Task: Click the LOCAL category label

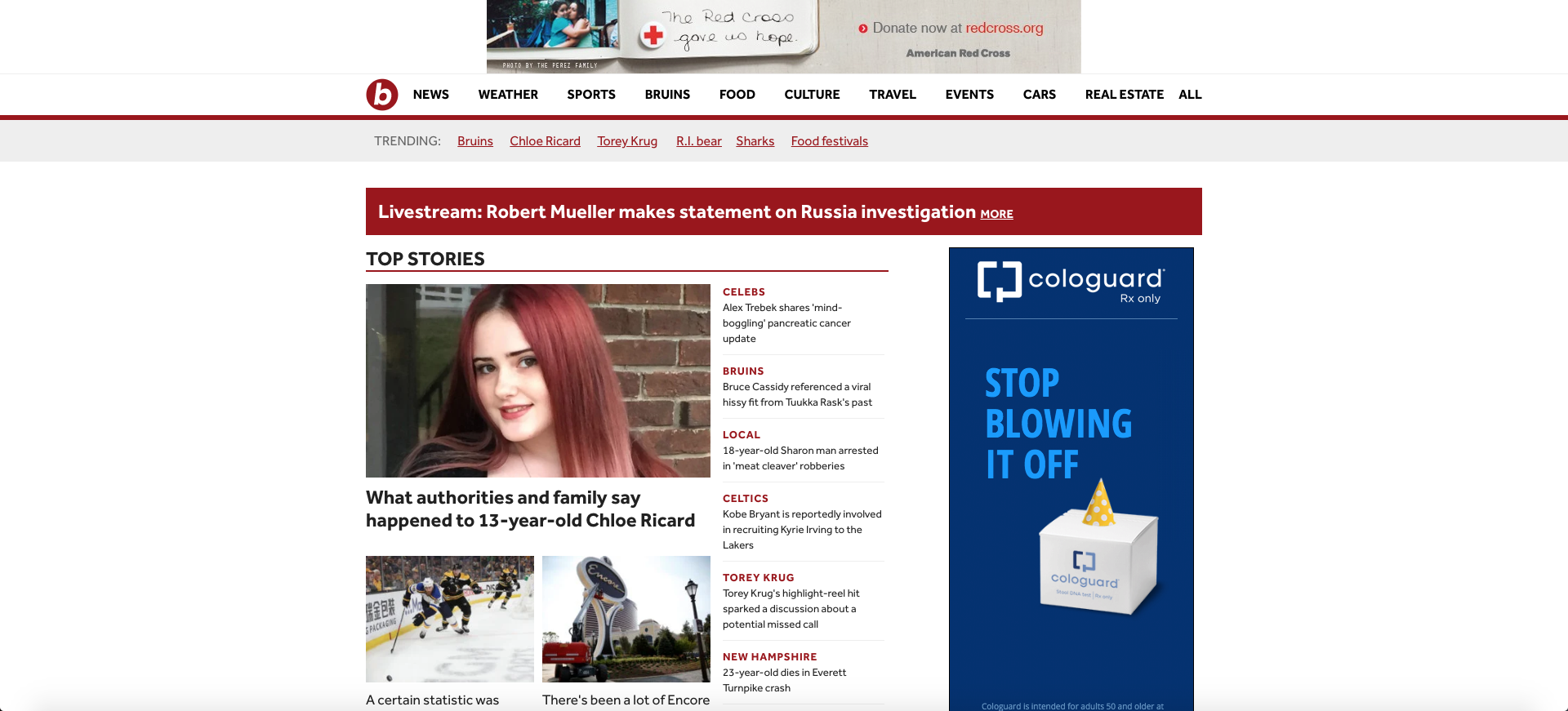Action: 742,435
